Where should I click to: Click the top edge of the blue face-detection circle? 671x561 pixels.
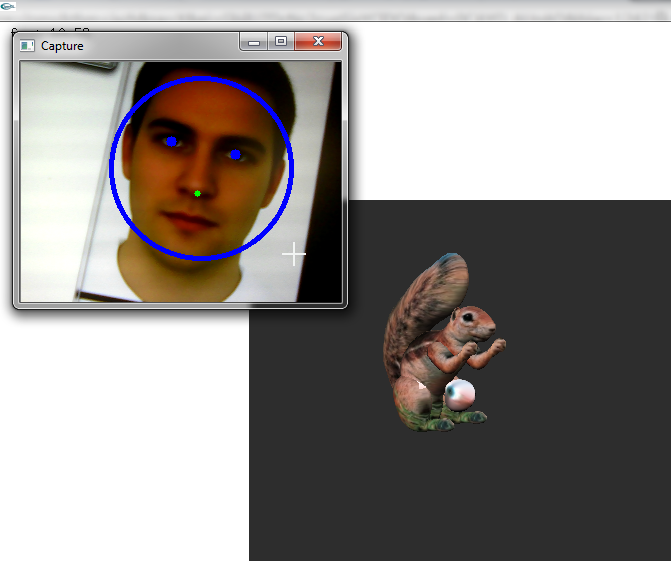point(201,78)
